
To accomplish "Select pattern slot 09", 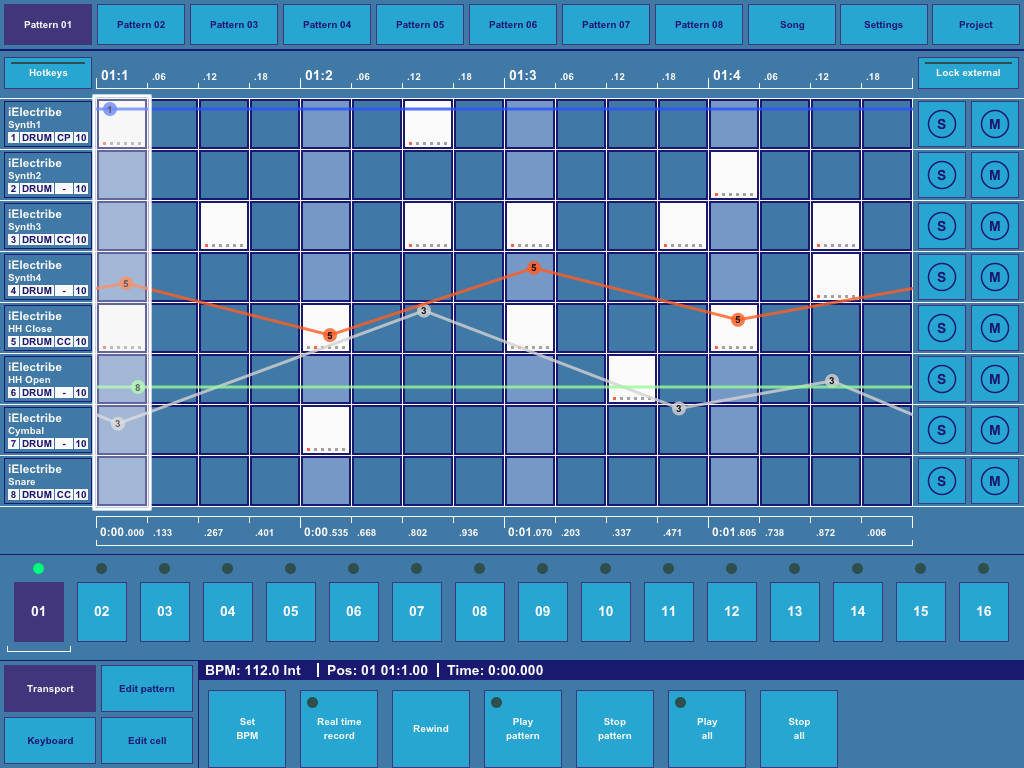I will (542, 611).
